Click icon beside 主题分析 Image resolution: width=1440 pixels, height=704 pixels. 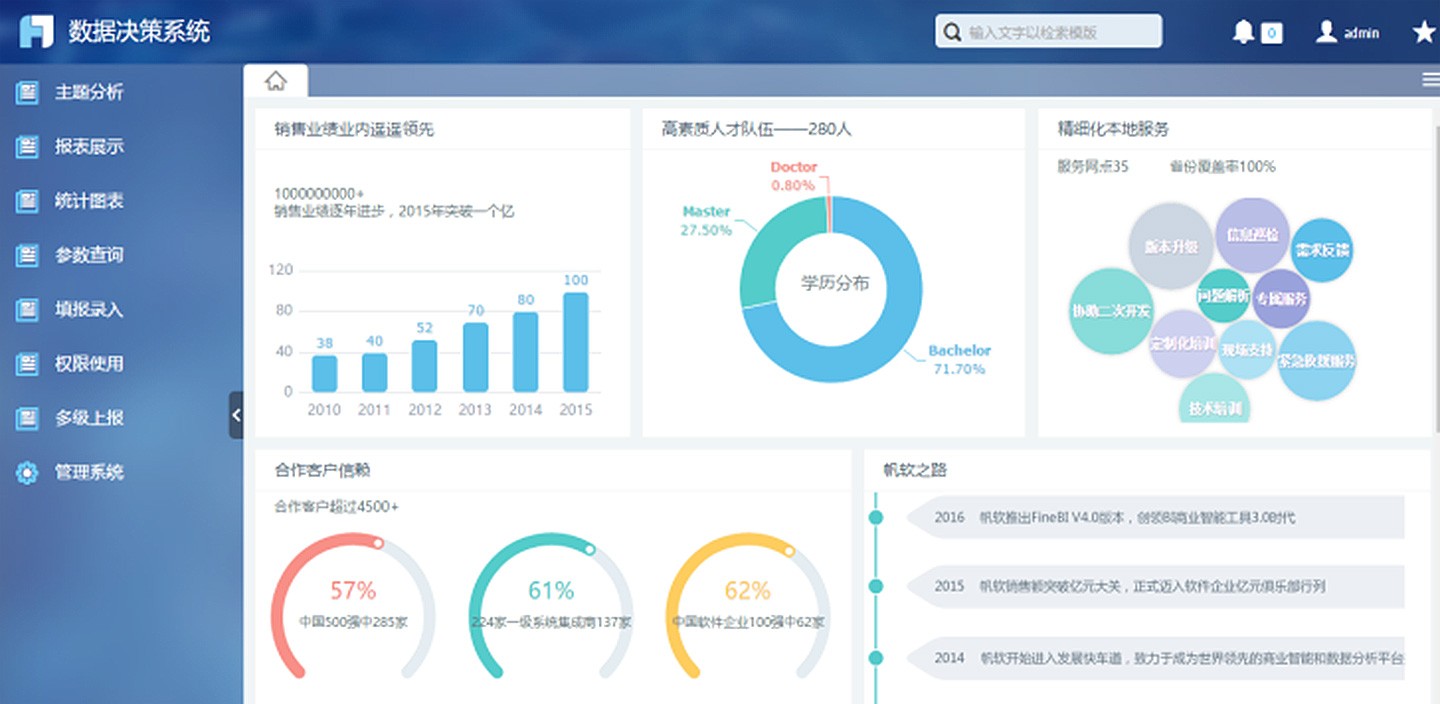point(27,92)
